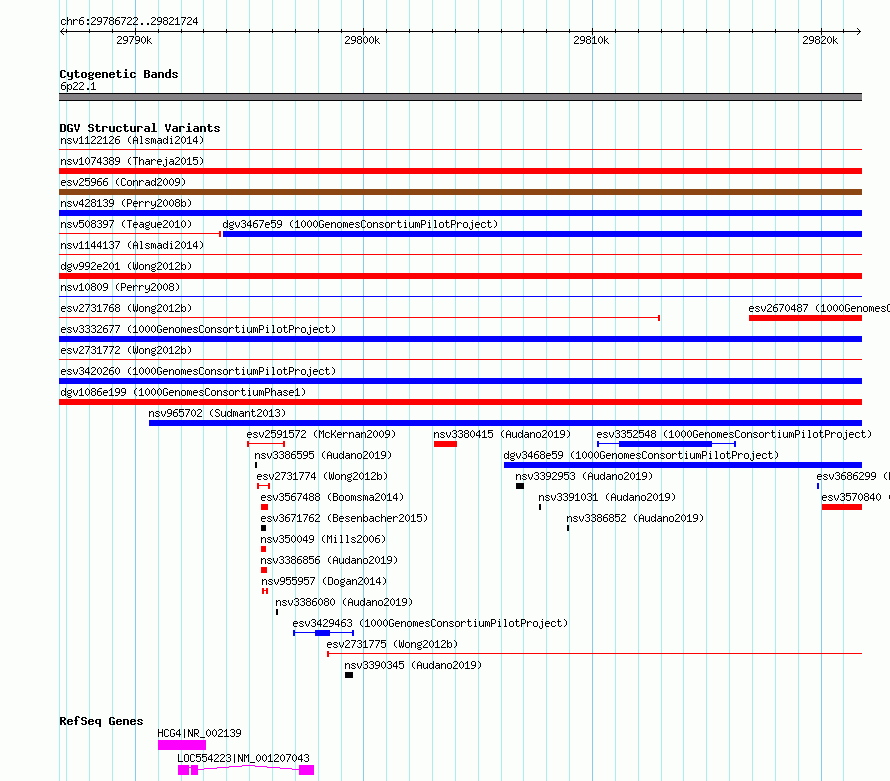Click the DGV Structural Variants track title
This screenshot has height=781, width=890.
click(x=140, y=128)
